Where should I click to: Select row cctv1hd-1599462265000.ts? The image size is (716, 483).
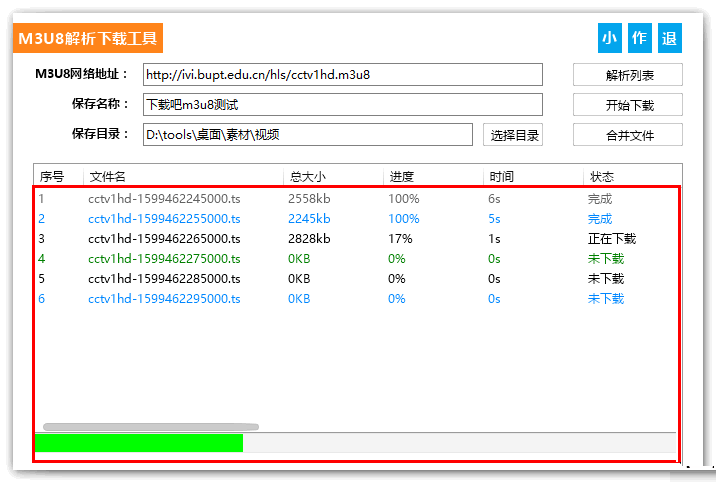click(x=356, y=239)
